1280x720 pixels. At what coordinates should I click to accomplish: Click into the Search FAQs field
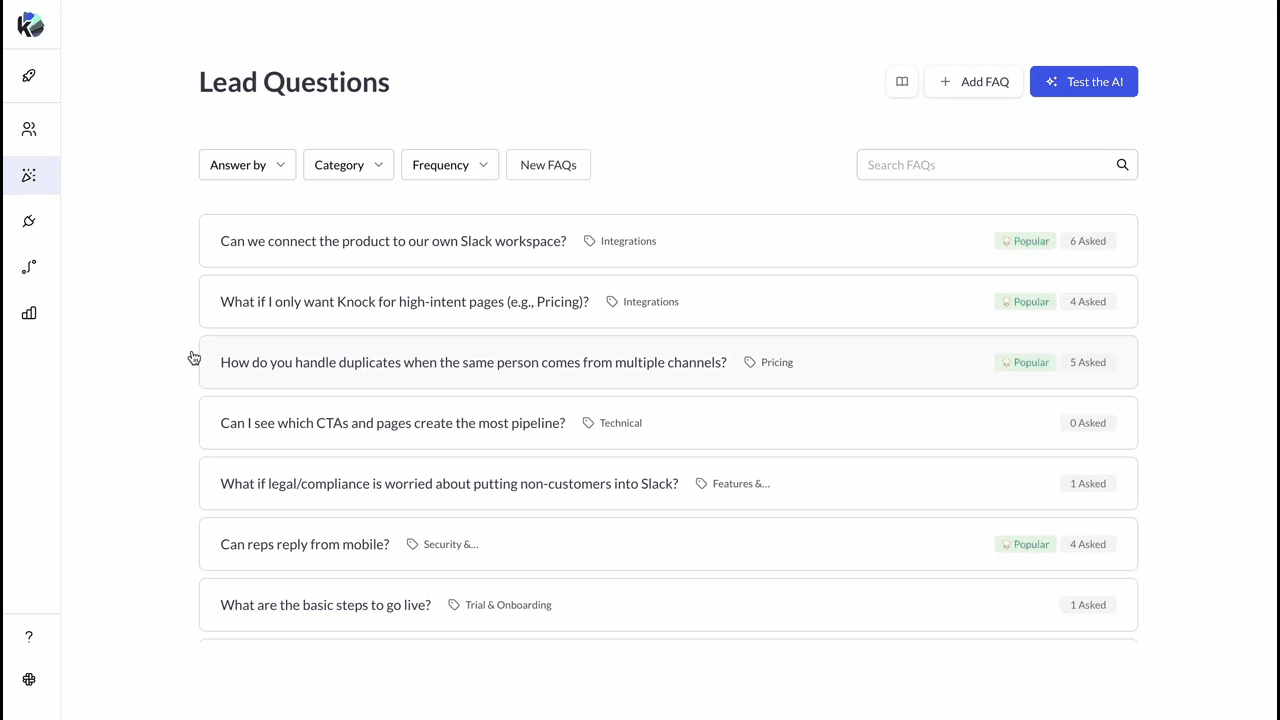[x=985, y=165]
